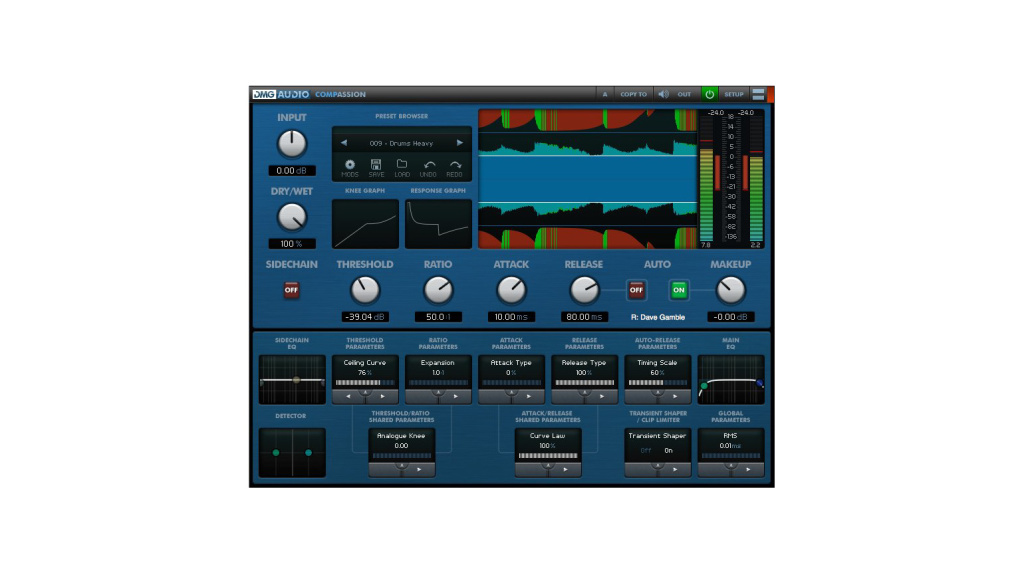
Task: Click the Curve Law 100% slider bar
Action: coord(548,456)
